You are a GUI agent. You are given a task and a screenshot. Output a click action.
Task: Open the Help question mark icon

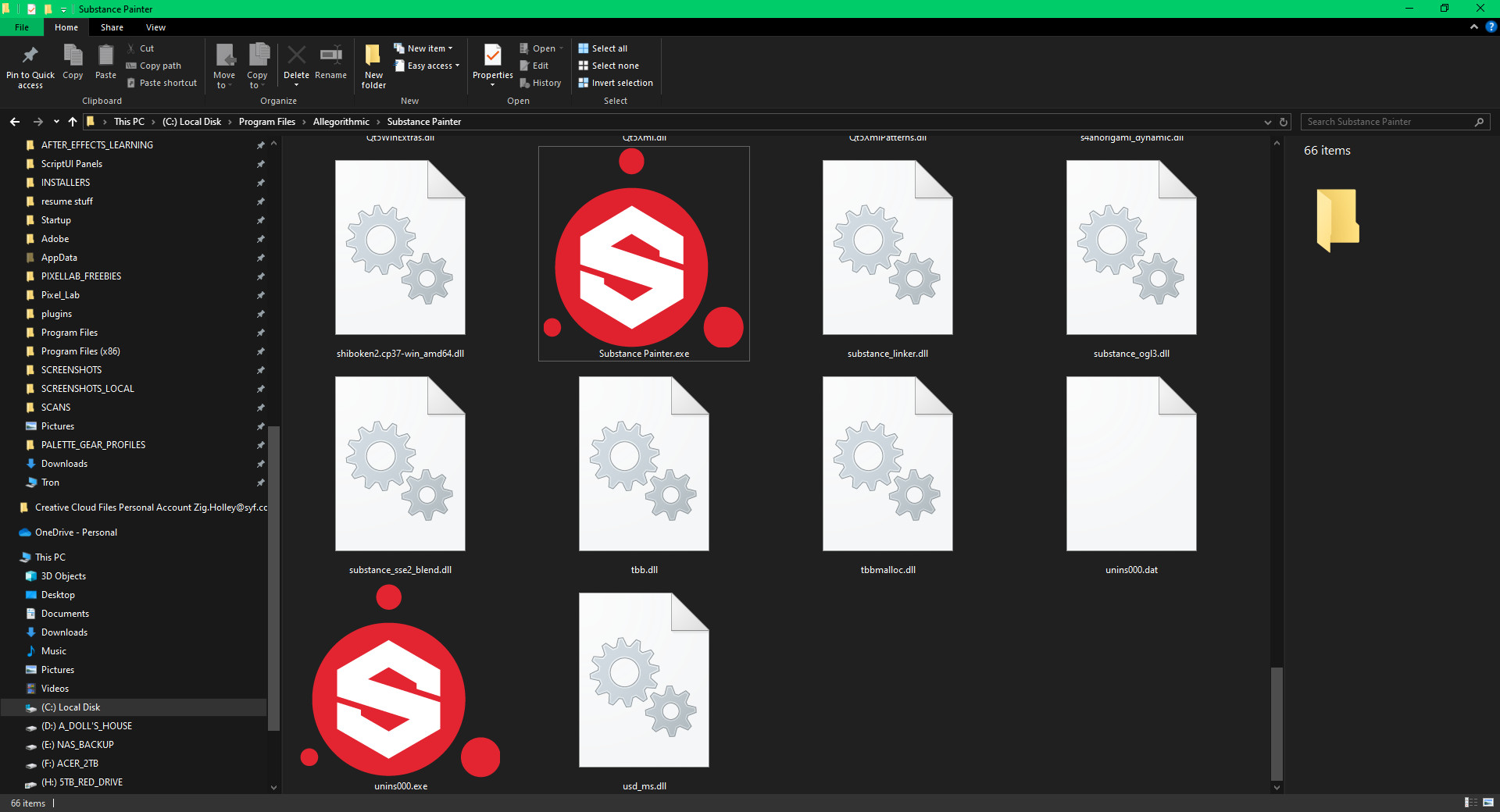click(1491, 27)
